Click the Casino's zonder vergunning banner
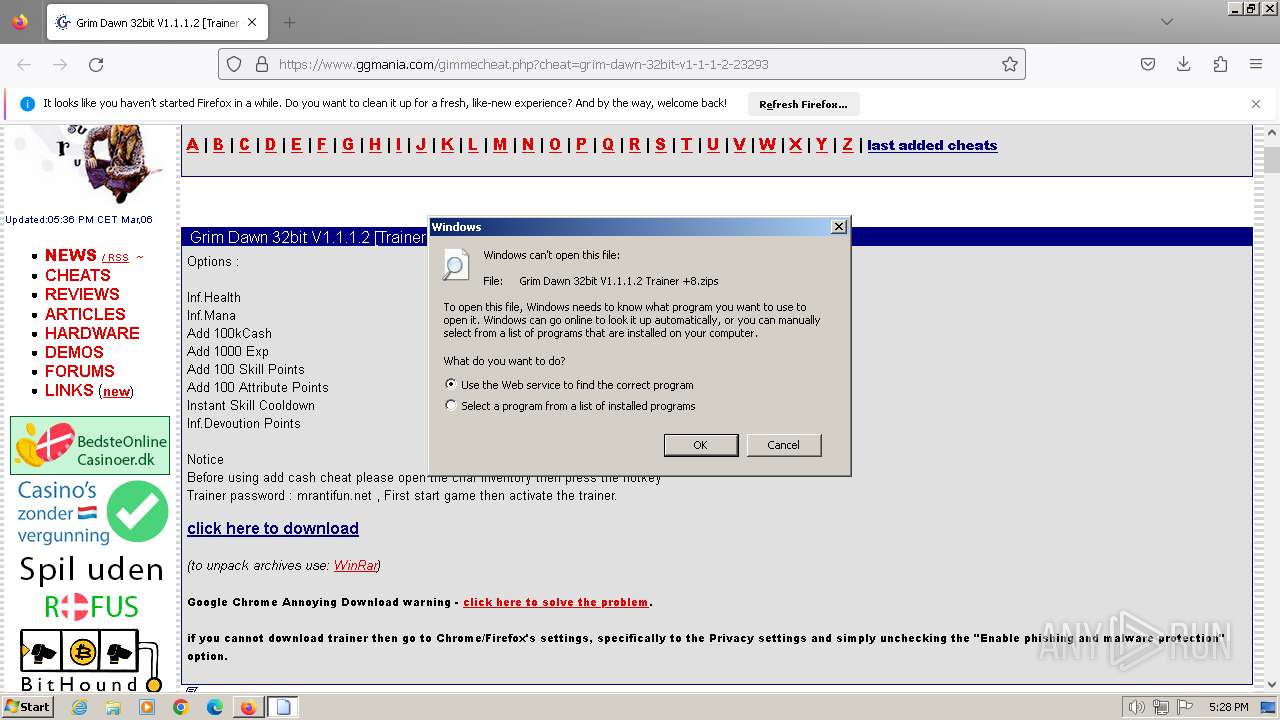 pyautogui.click(x=91, y=512)
